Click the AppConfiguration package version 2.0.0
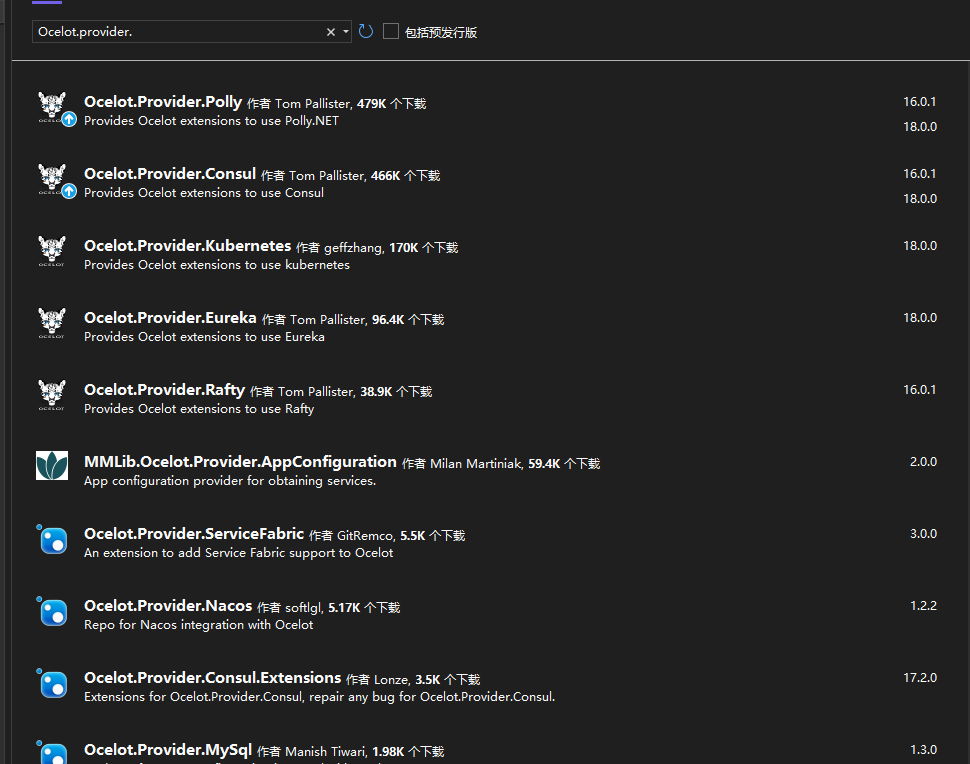This screenshot has width=970, height=764. (924, 461)
